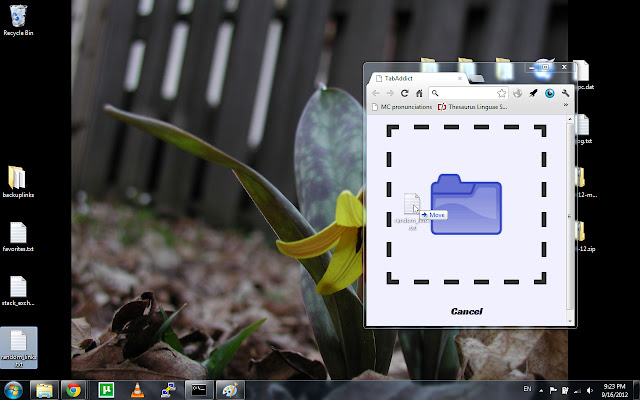Viewport: 640px width, 400px height.
Task: Click the page scrollbar's down arrow
Action: [570, 321]
